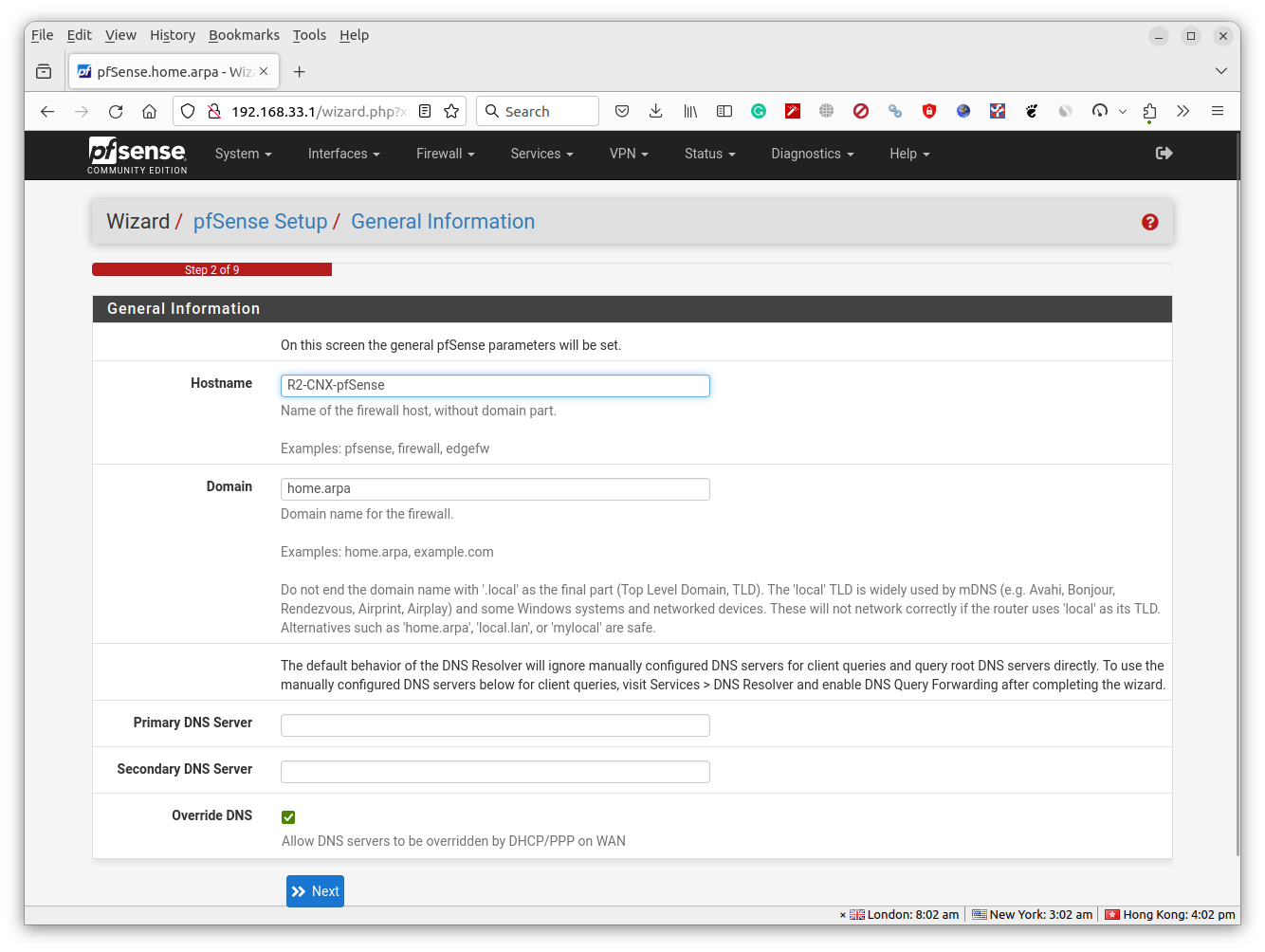Show more toolbar items with double chevron
Viewport: 1265px width, 952px height.
[x=1183, y=111]
